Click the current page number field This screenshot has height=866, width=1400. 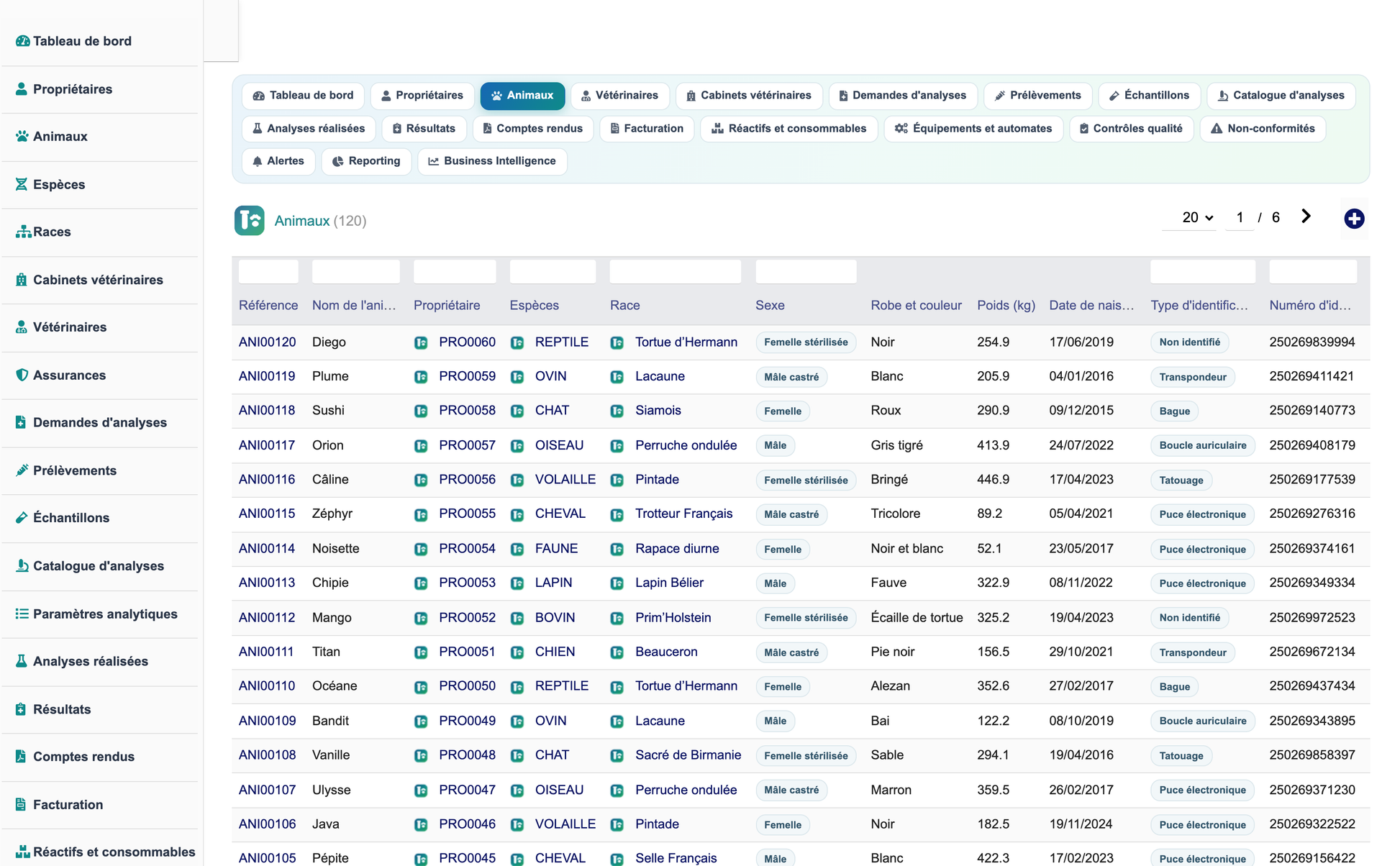(1240, 217)
